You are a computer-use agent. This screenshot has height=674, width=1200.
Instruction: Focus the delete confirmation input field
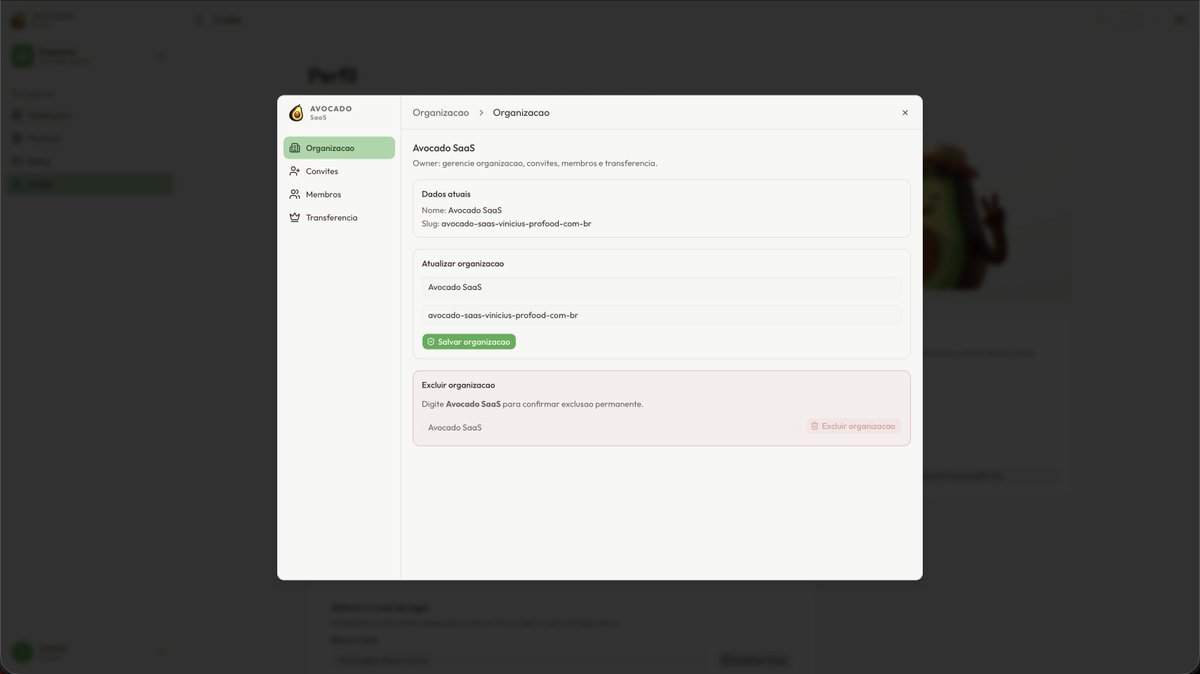click(x=611, y=427)
